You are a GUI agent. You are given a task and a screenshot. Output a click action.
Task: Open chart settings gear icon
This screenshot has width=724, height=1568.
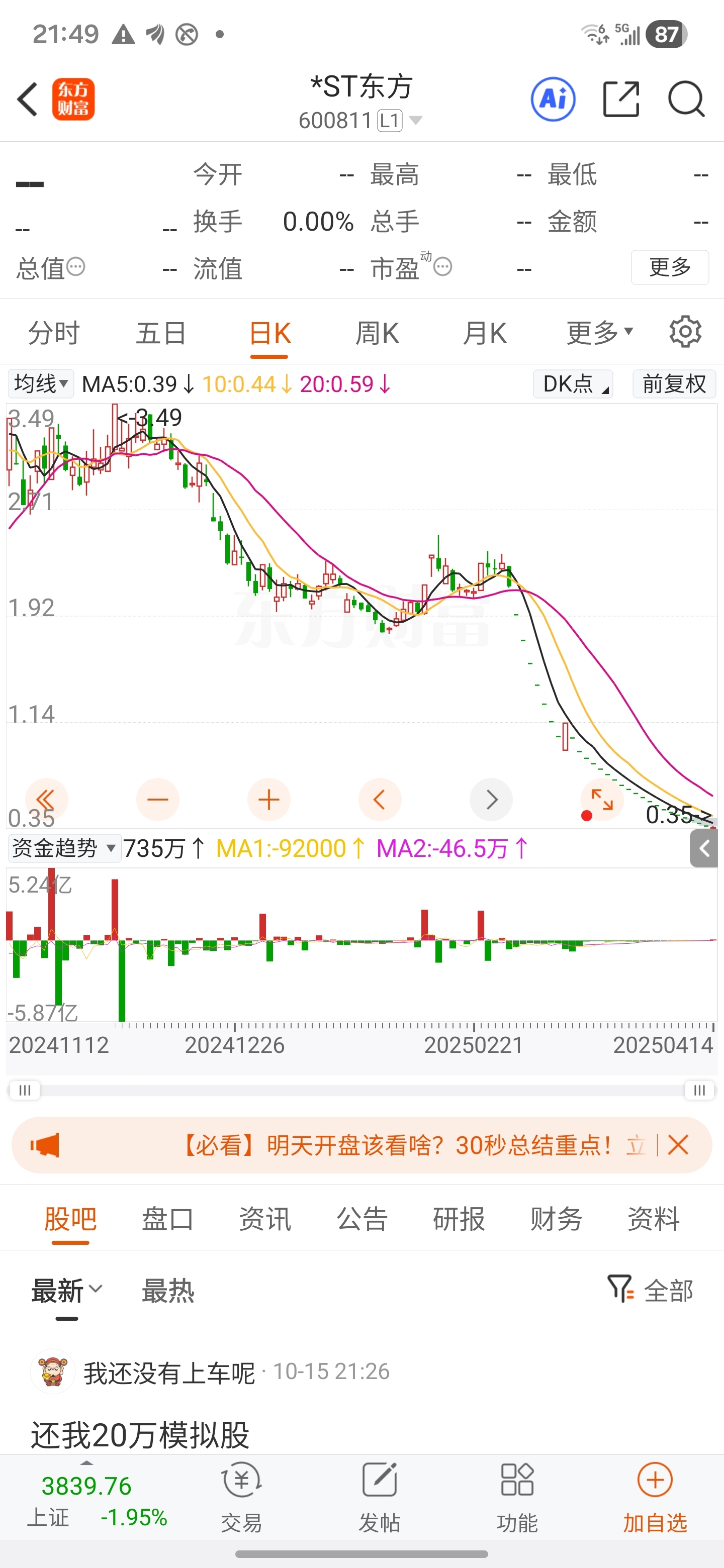[x=686, y=332]
